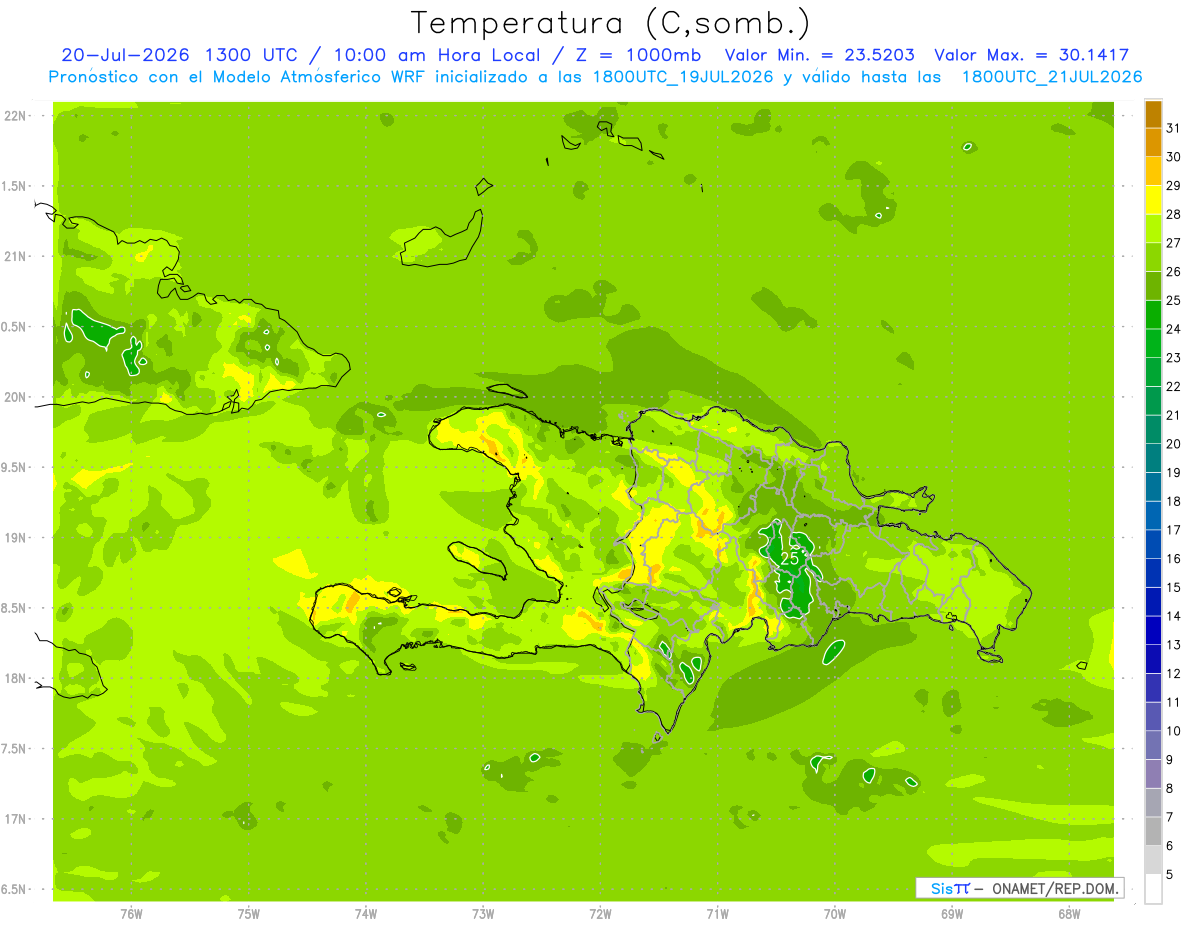Click the "31" colorbar label
1200x927 pixels.
pyautogui.click(x=1174, y=128)
